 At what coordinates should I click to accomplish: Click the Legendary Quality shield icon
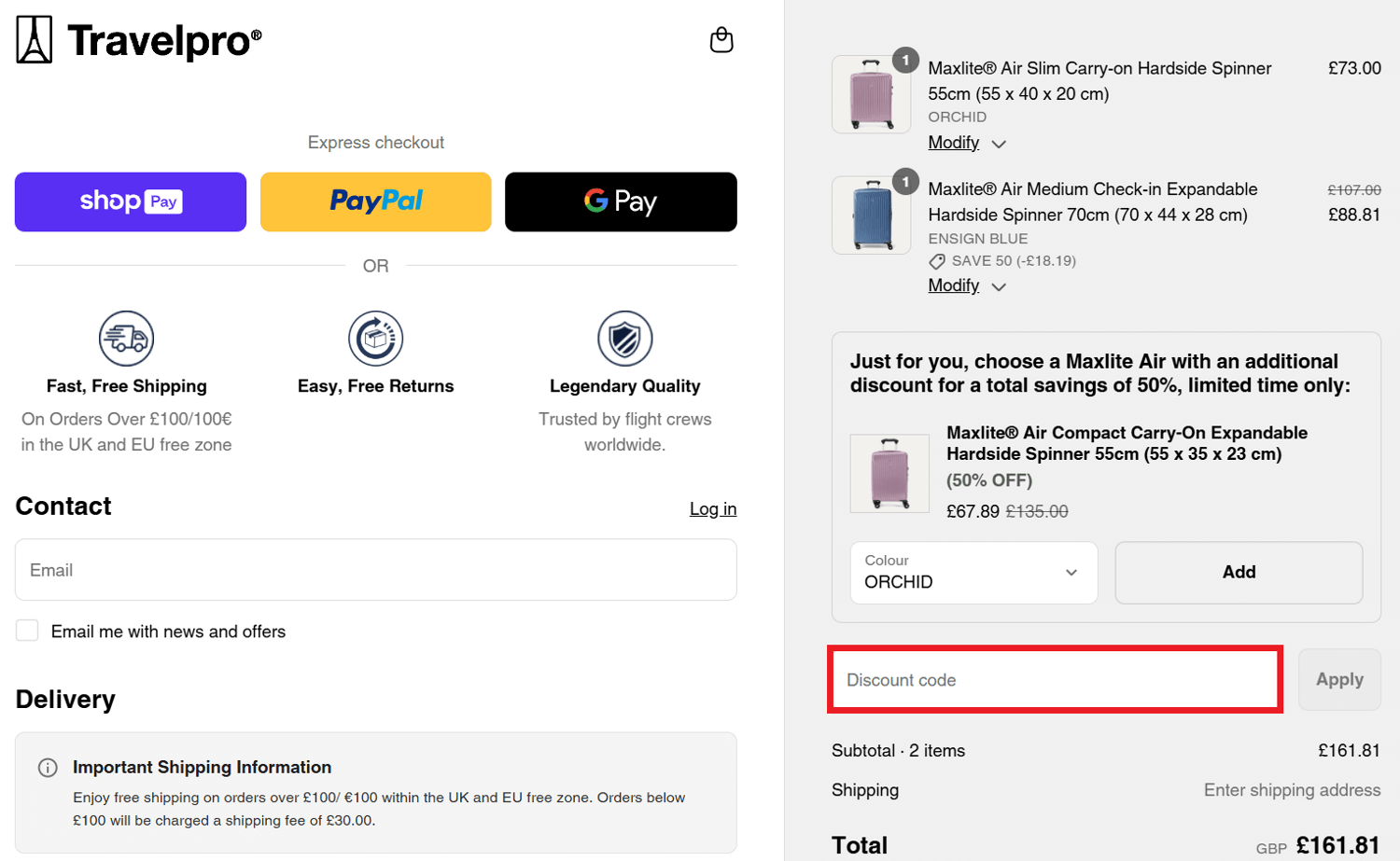[624, 338]
